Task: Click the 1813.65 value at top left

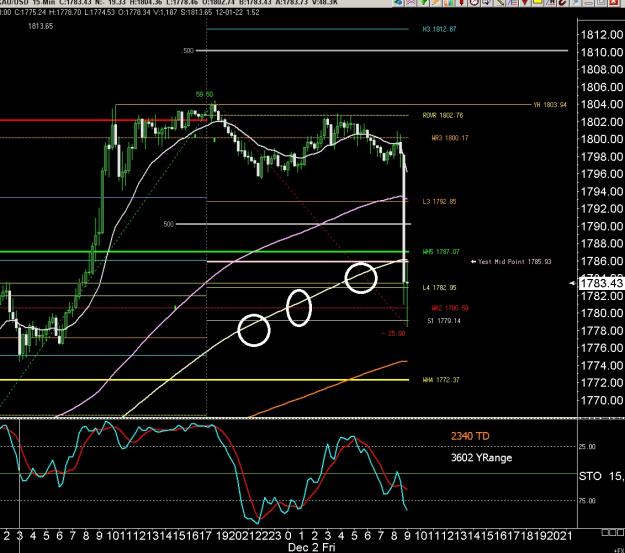Action: coord(41,26)
